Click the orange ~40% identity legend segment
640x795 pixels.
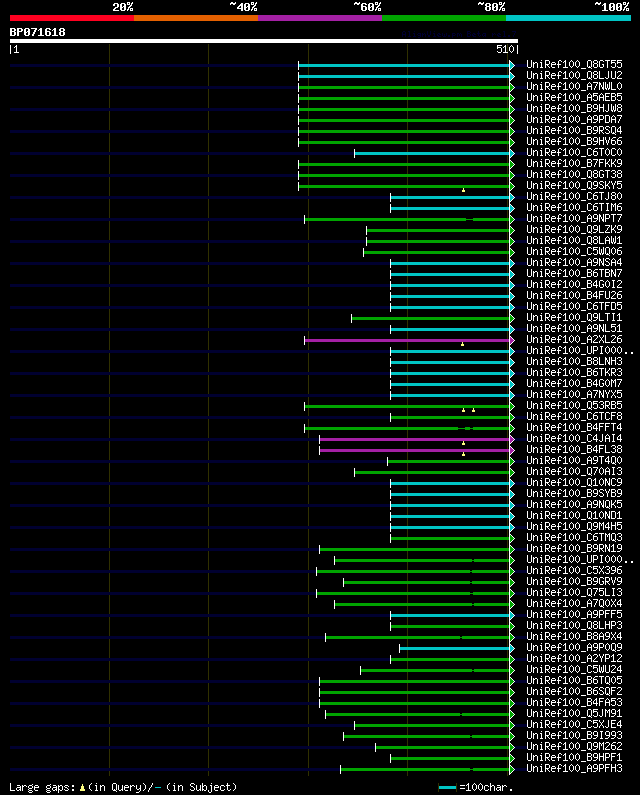(196, 18)
